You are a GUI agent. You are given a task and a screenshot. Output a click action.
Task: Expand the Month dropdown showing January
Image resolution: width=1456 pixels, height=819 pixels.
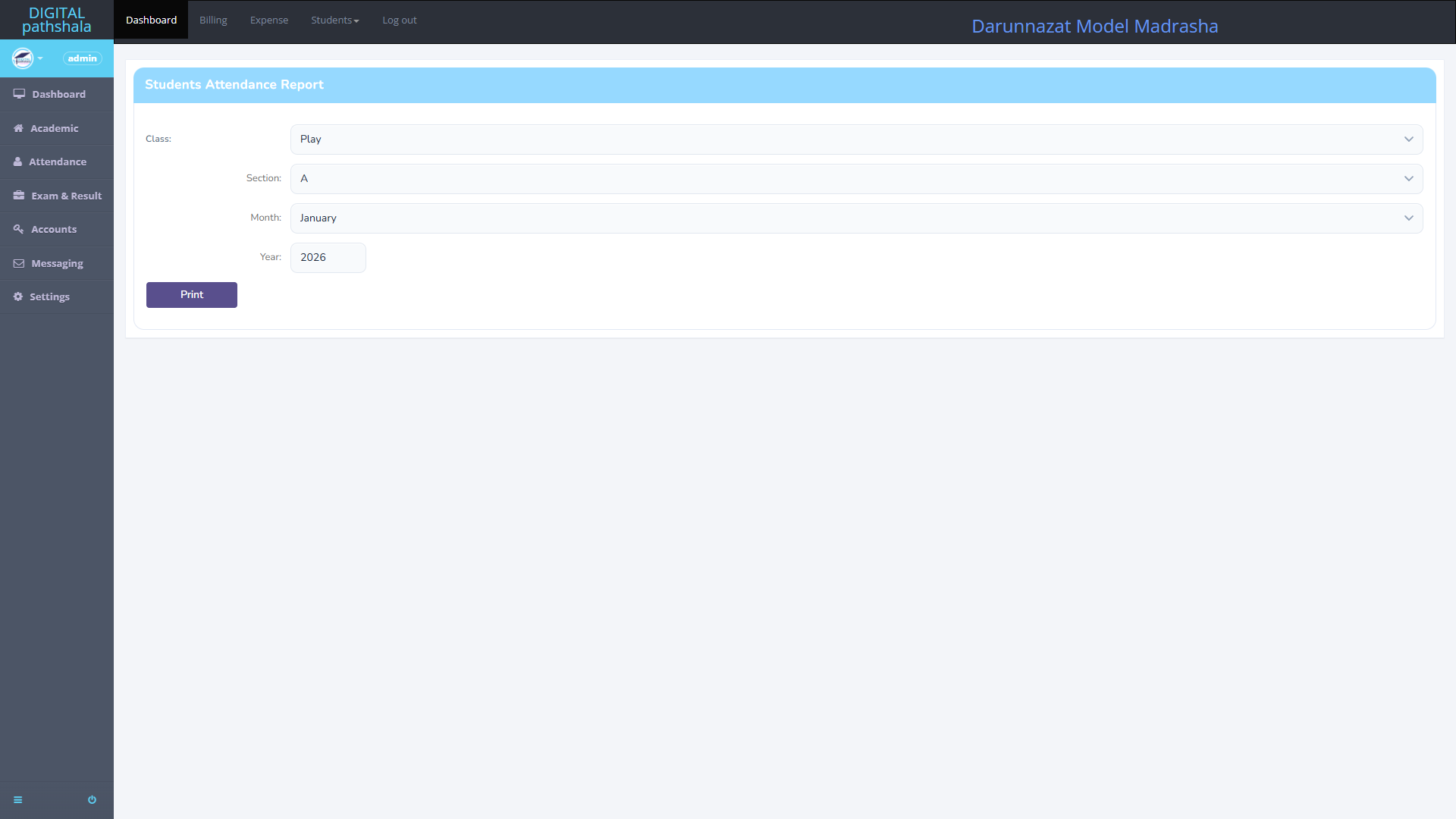tap(856, 218)
